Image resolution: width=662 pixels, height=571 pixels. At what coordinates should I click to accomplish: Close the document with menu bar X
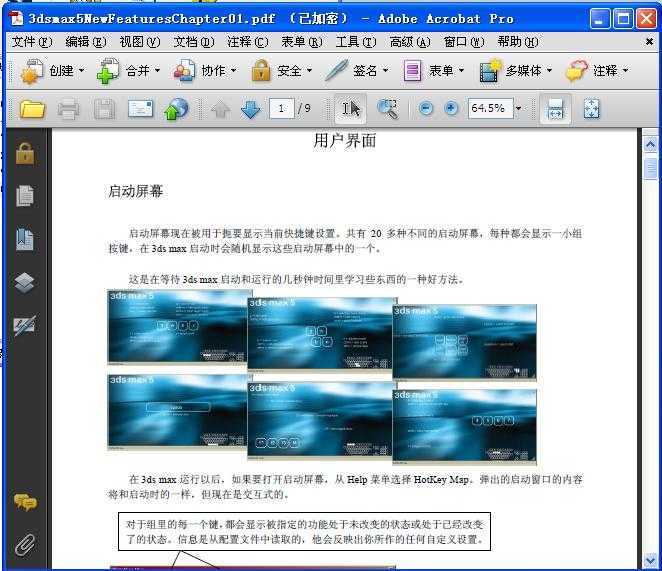(649, 41)
